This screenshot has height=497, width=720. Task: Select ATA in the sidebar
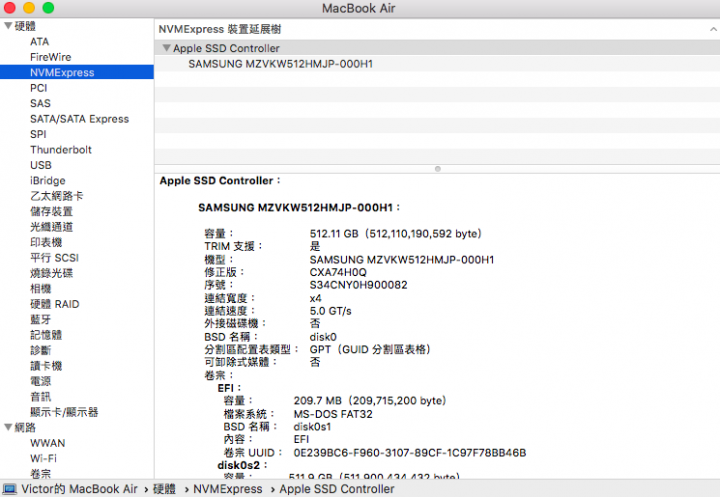click(x=39, y=41)
